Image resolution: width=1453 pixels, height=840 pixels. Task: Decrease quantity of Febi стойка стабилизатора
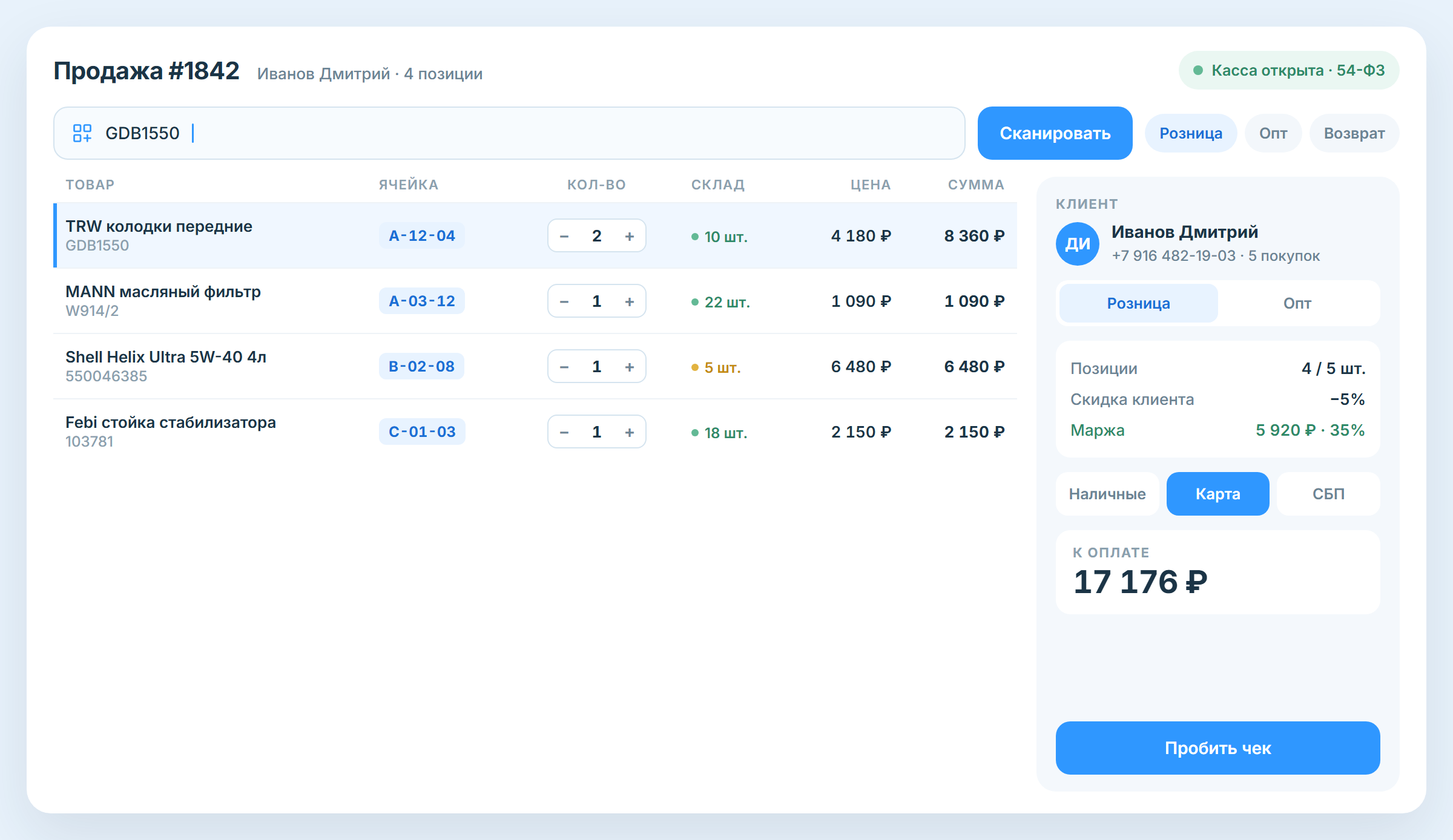tap(564, 432)
